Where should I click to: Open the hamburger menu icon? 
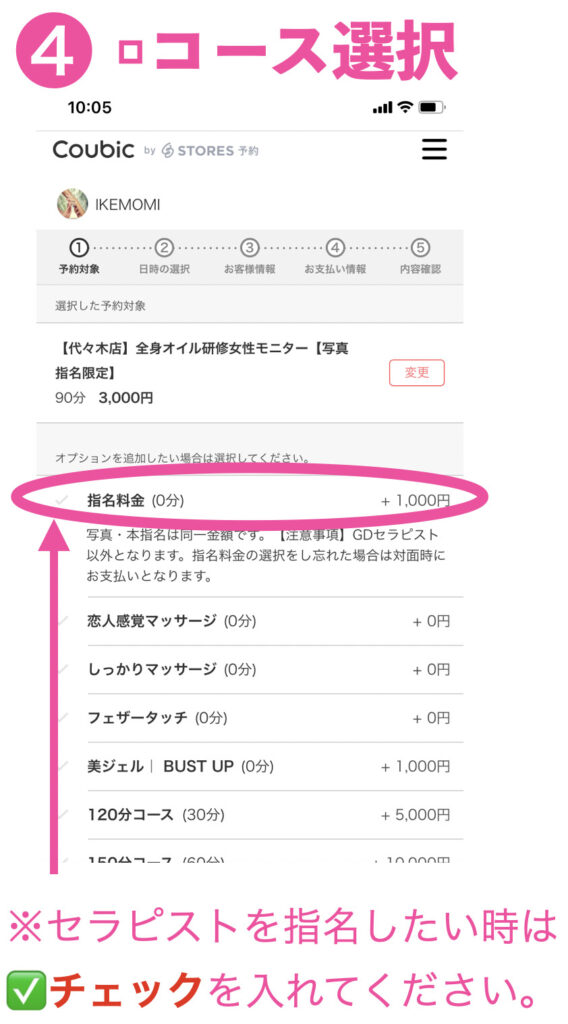[434, 149]
